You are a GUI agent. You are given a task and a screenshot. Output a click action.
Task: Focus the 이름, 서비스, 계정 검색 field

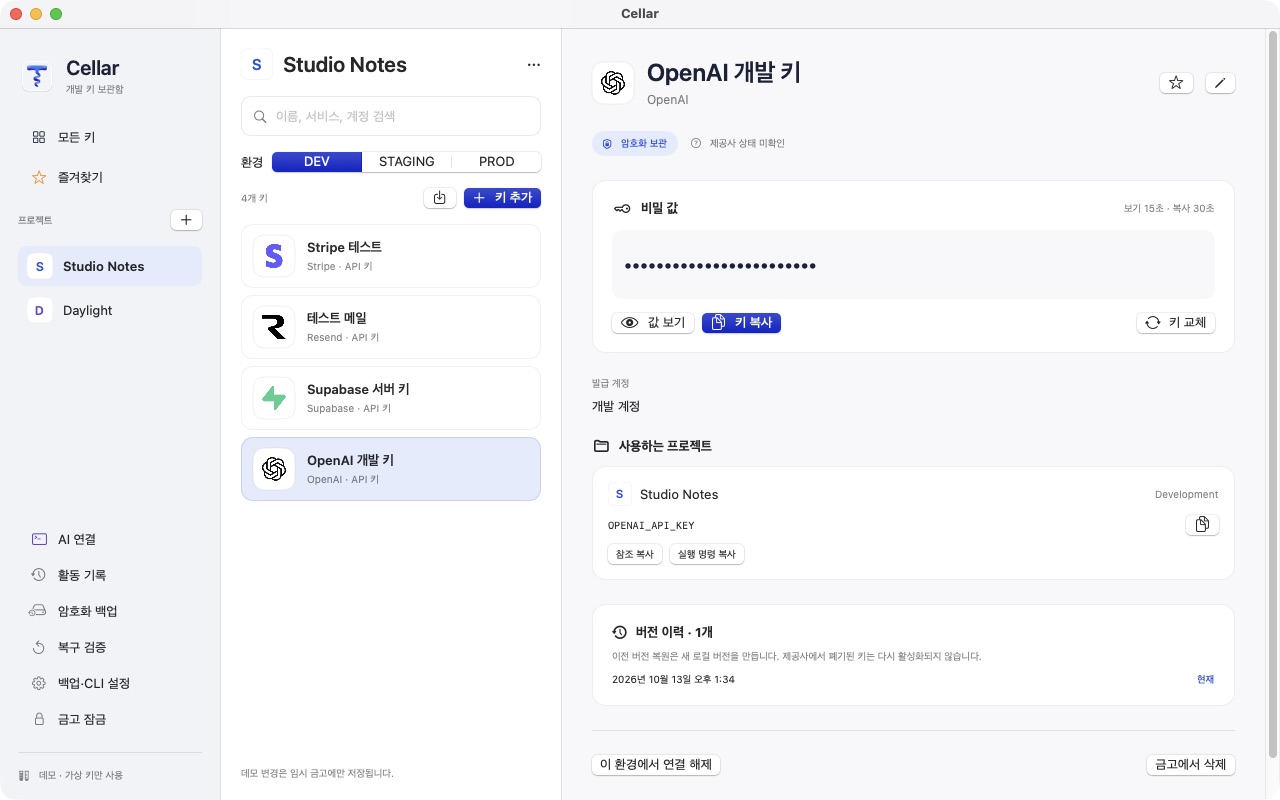coord(391,116)
